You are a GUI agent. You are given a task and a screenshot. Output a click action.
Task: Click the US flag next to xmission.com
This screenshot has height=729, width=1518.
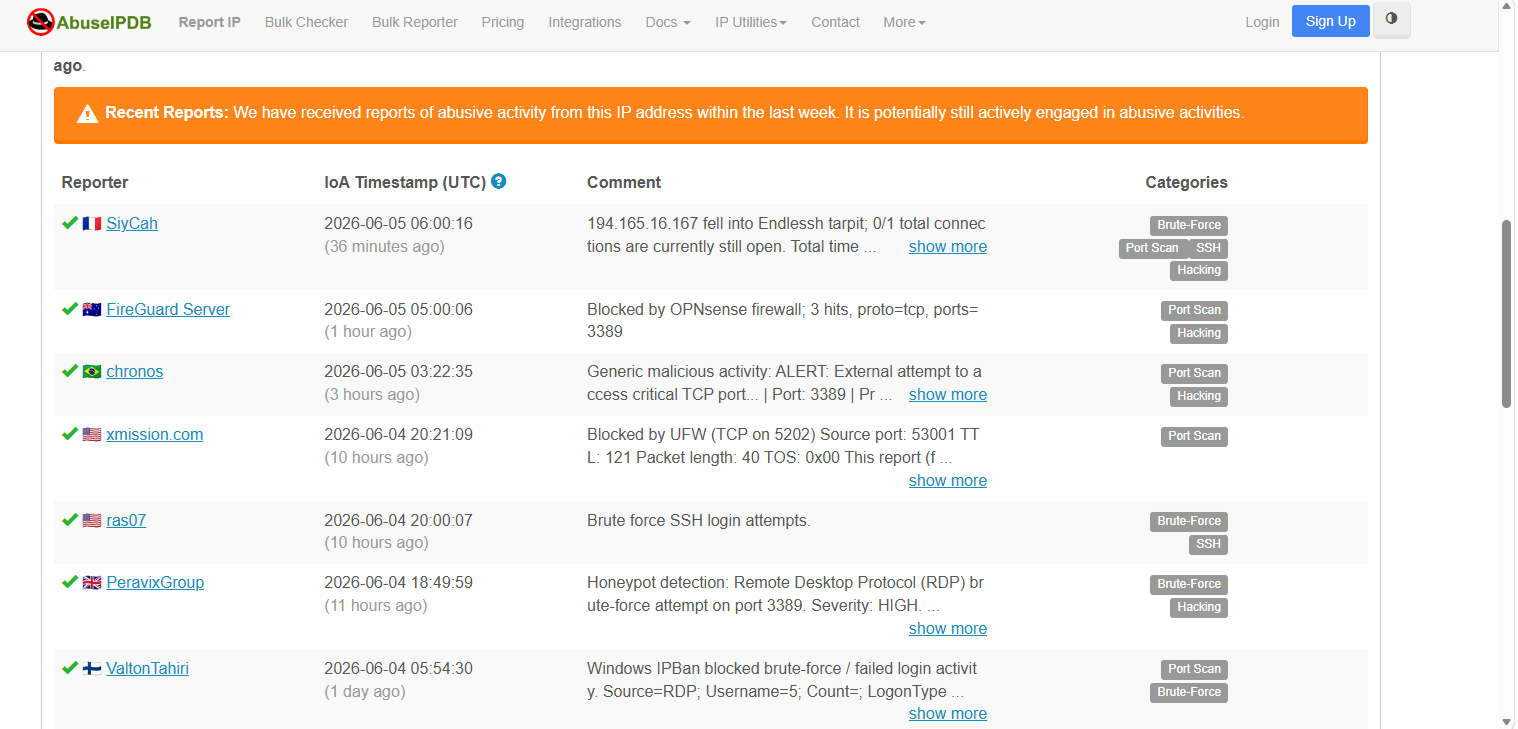pyautogui.click(x=92, y=435)
